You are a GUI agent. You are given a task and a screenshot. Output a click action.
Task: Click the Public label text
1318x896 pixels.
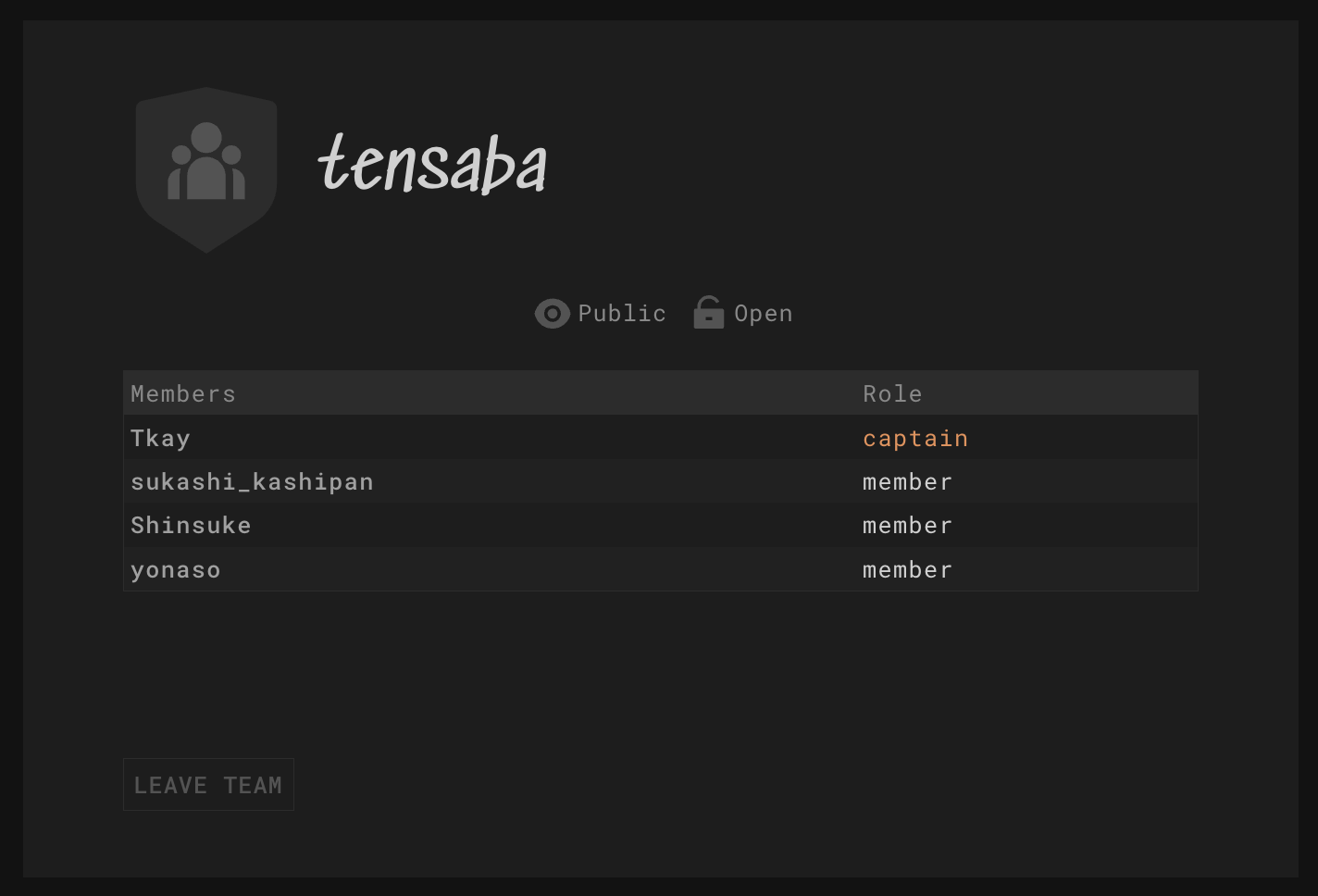click(x=622, y=314)
